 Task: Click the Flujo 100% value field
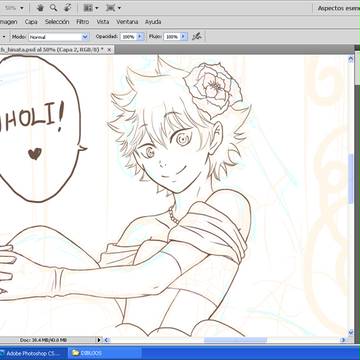tap(172, 37)
